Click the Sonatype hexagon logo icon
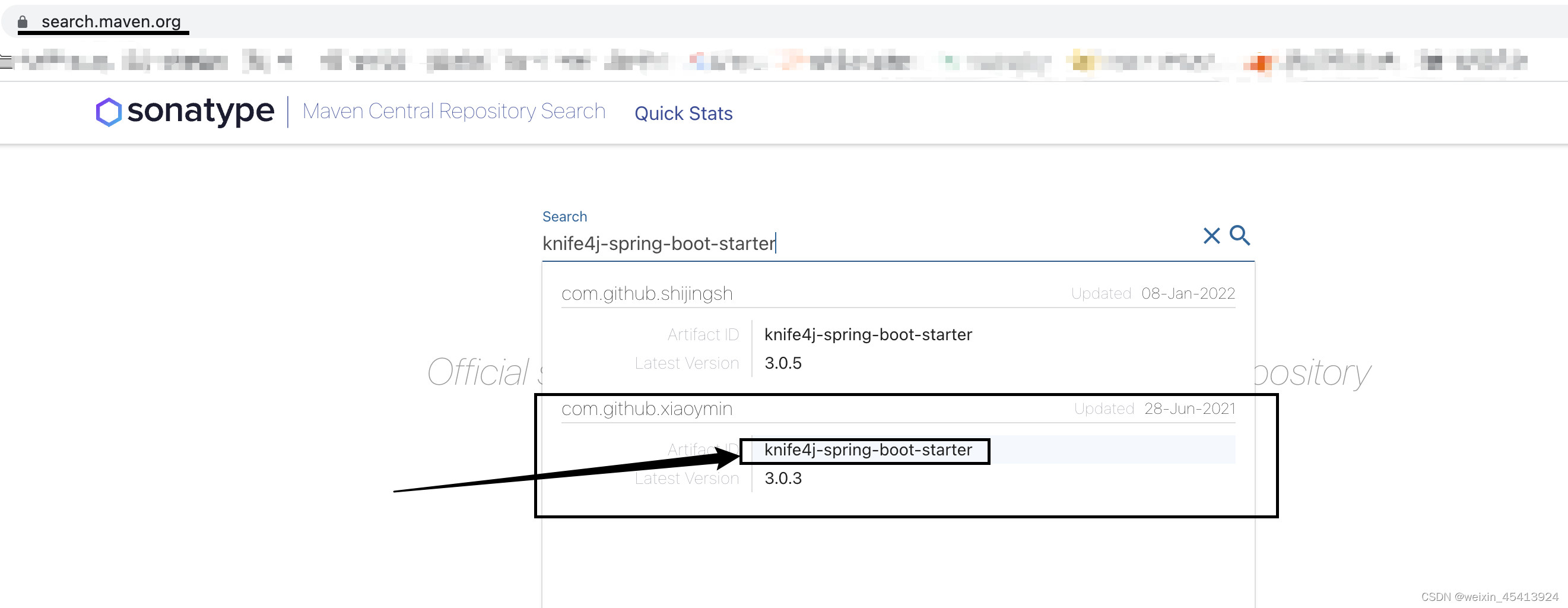The height and width of the screenshot is (608, 1568). coord(109,112)
